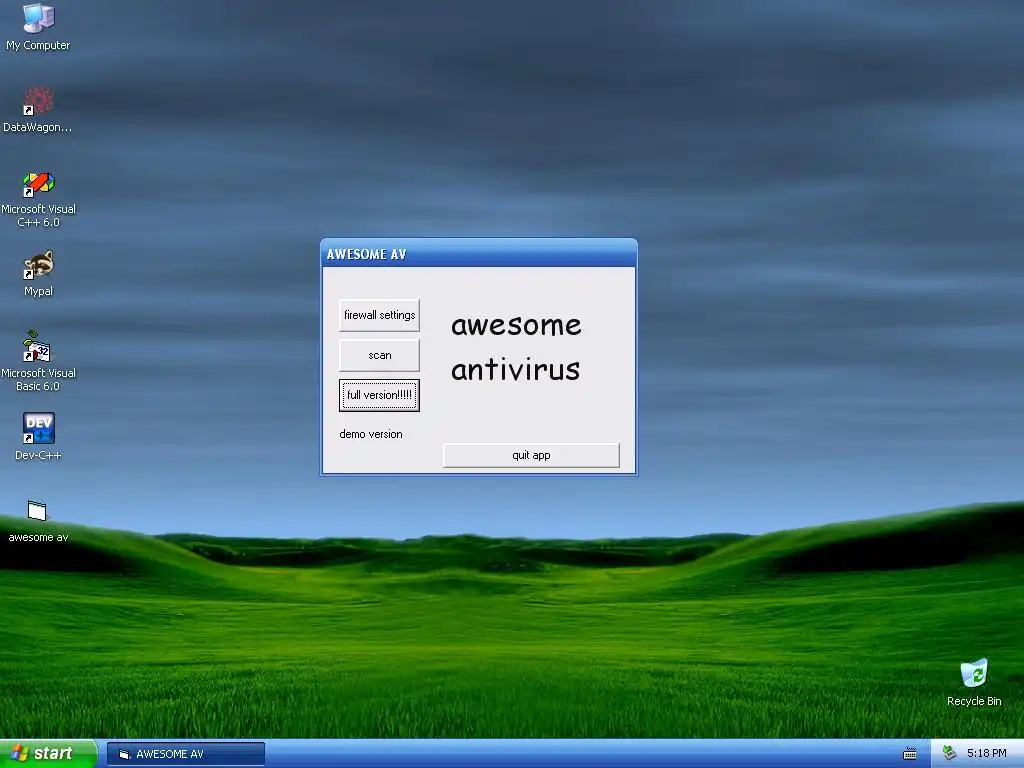Click the antivirus heading text
This screenshot has width=1024, height=768.
(x=515, y=370)
